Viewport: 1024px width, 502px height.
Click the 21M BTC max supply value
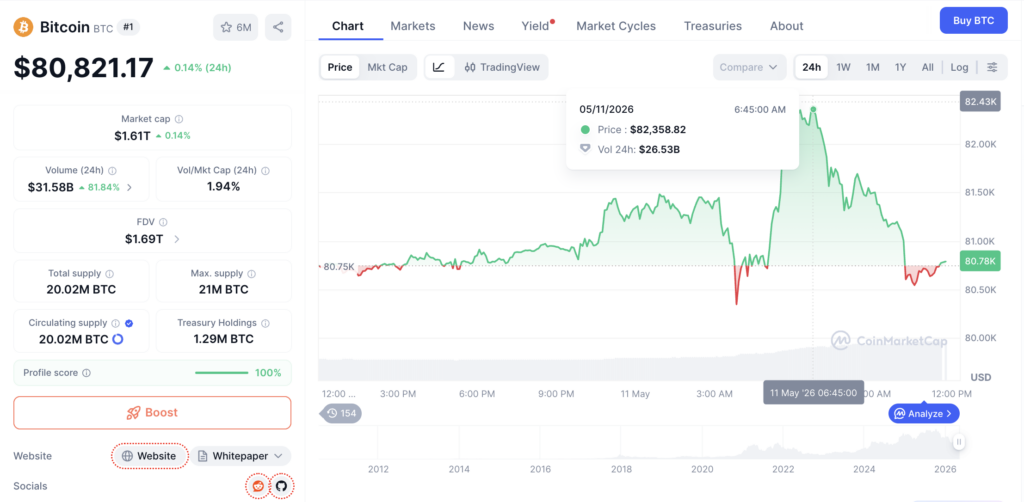click(223, 290)
